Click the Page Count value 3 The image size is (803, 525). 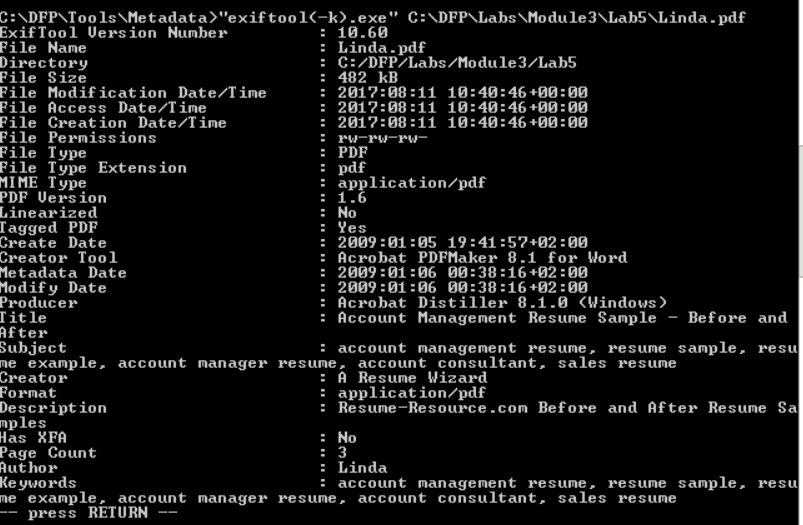coord(342,453)
